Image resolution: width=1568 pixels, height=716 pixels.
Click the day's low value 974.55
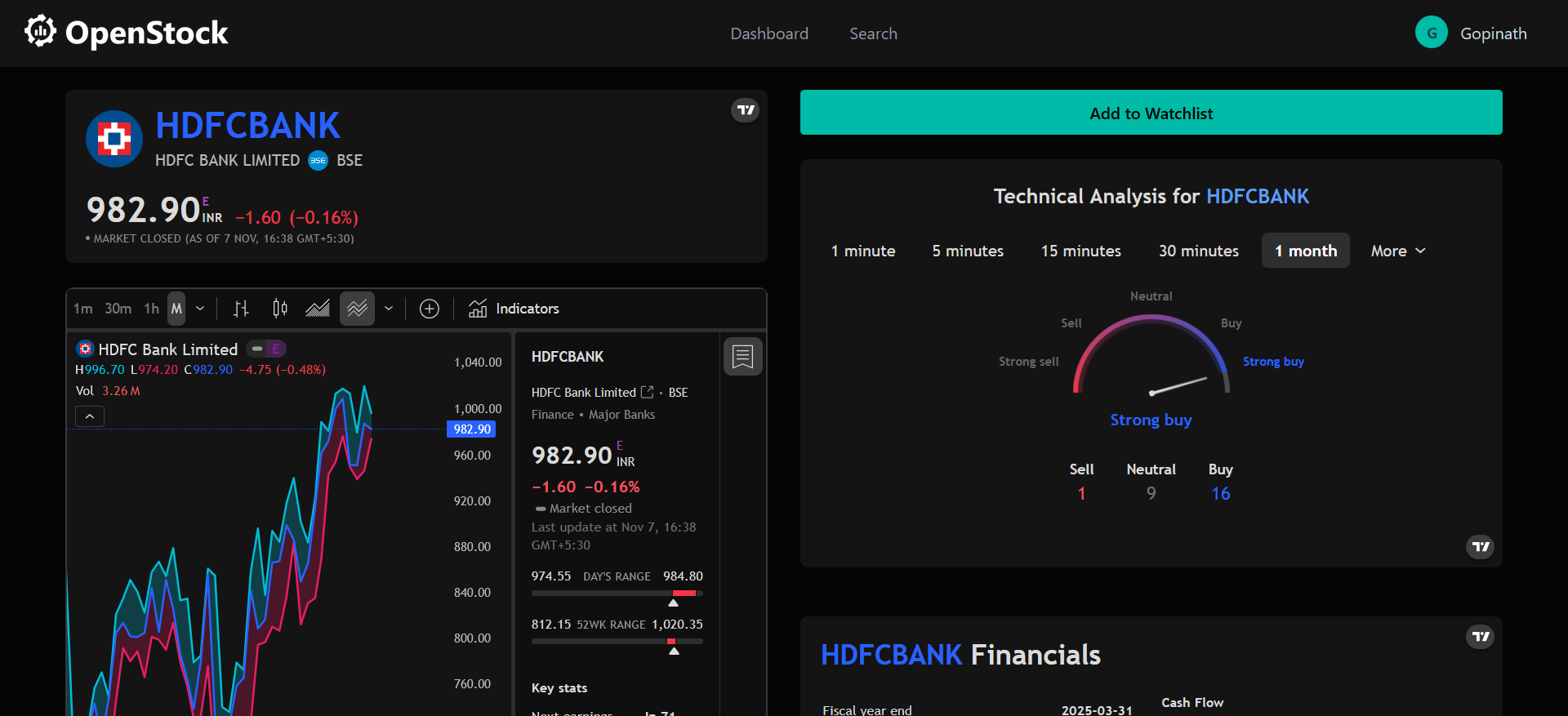pos(551,576)
